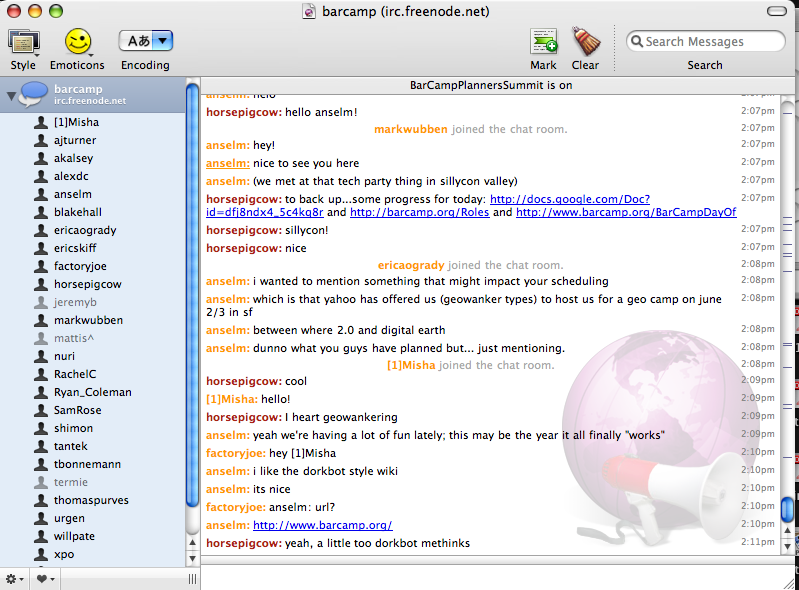Open the docs.google.com/Doc link
The width and height of the screenshot is (799, 590).
tap(570, 199)
